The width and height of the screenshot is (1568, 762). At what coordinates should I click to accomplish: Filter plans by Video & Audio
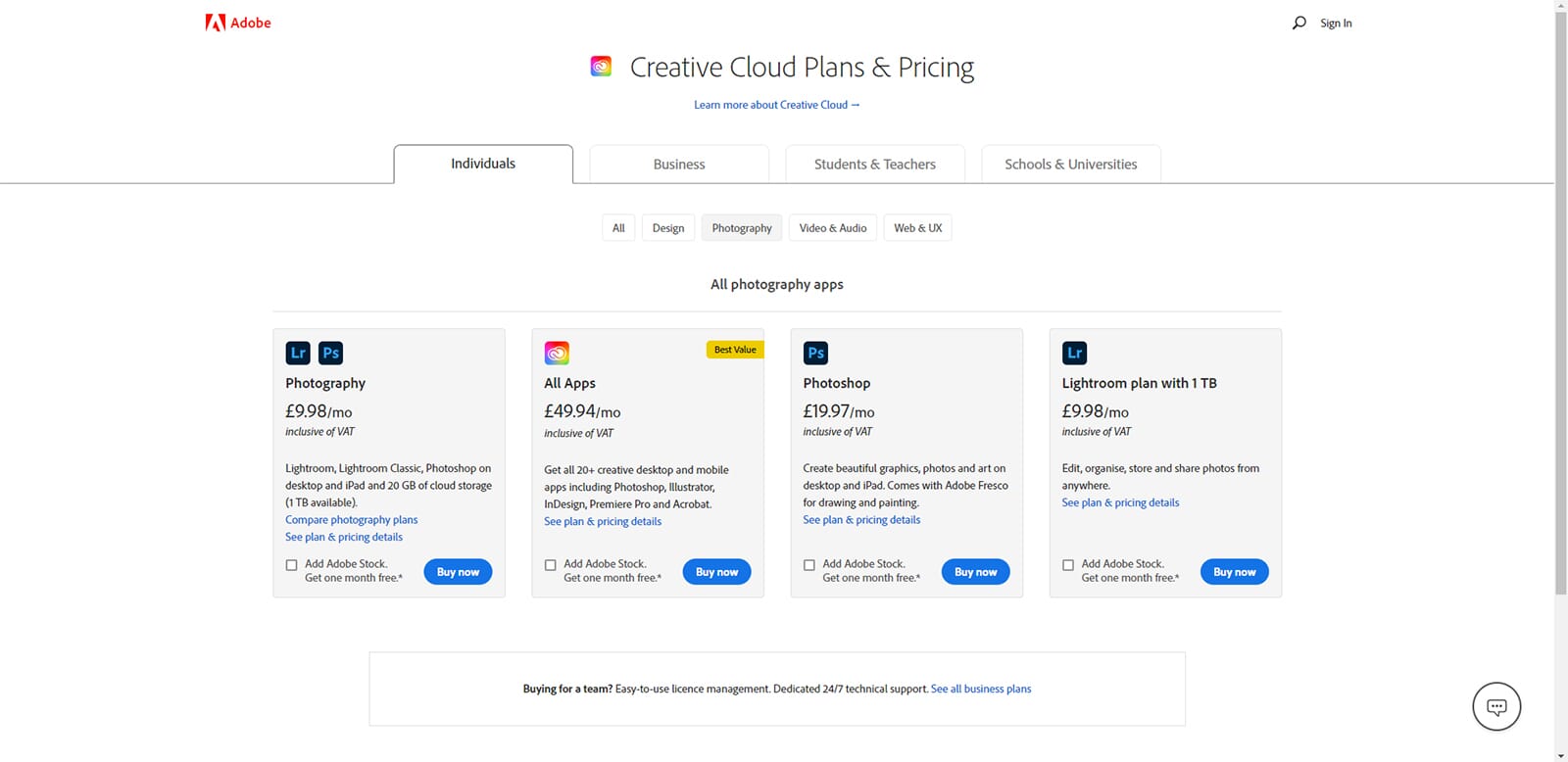pos(833,228)
